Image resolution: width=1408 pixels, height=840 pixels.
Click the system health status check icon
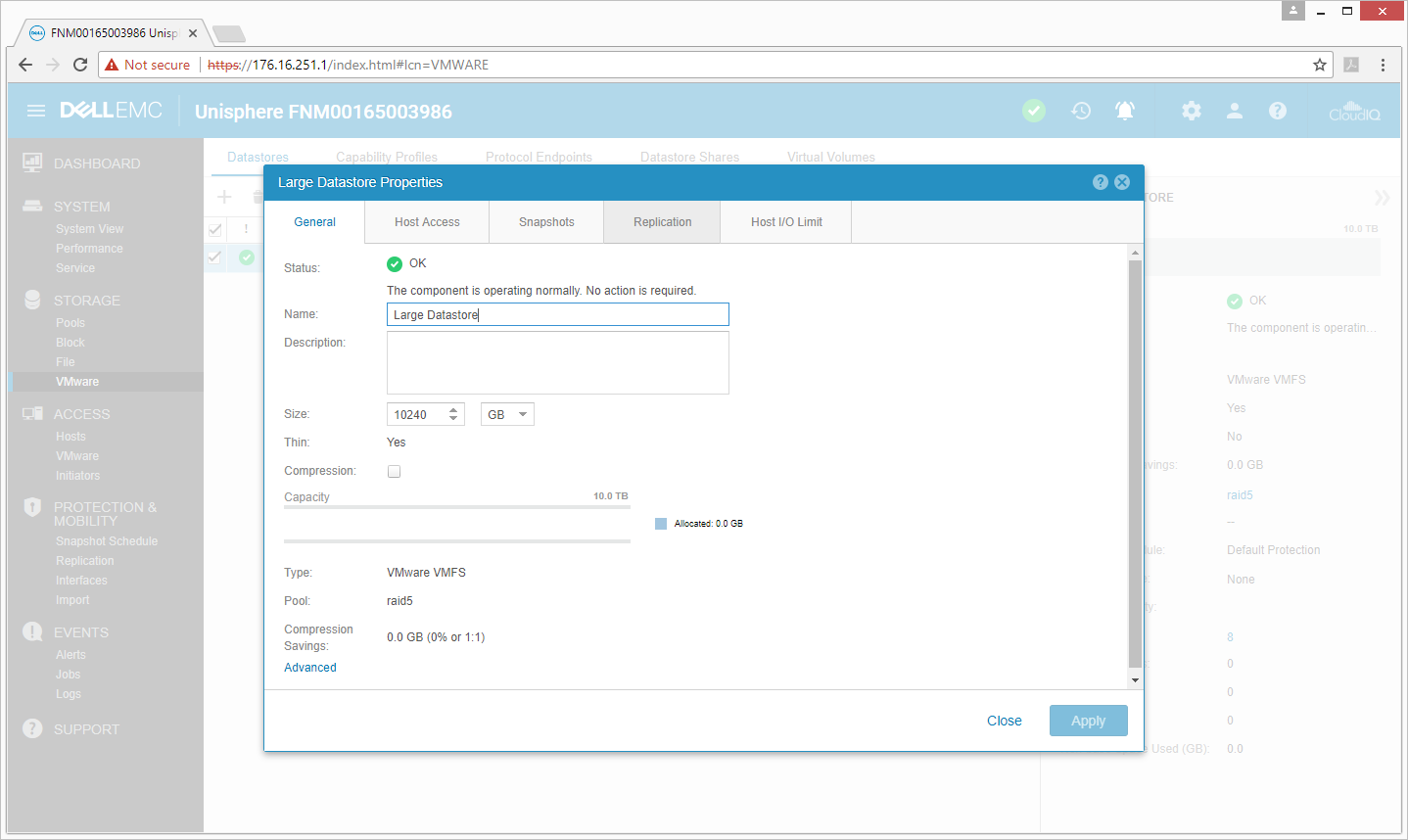click(x=1034, y=111)
